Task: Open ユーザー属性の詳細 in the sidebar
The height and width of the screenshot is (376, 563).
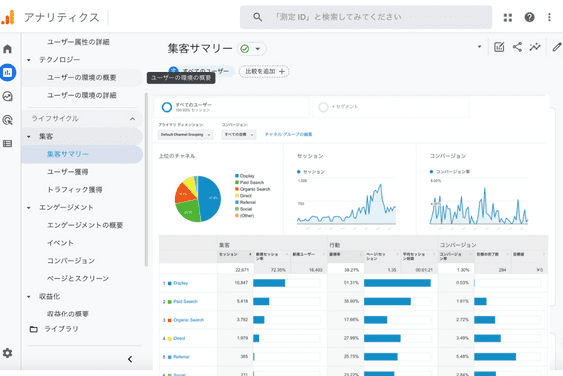Action: (78, 42)
